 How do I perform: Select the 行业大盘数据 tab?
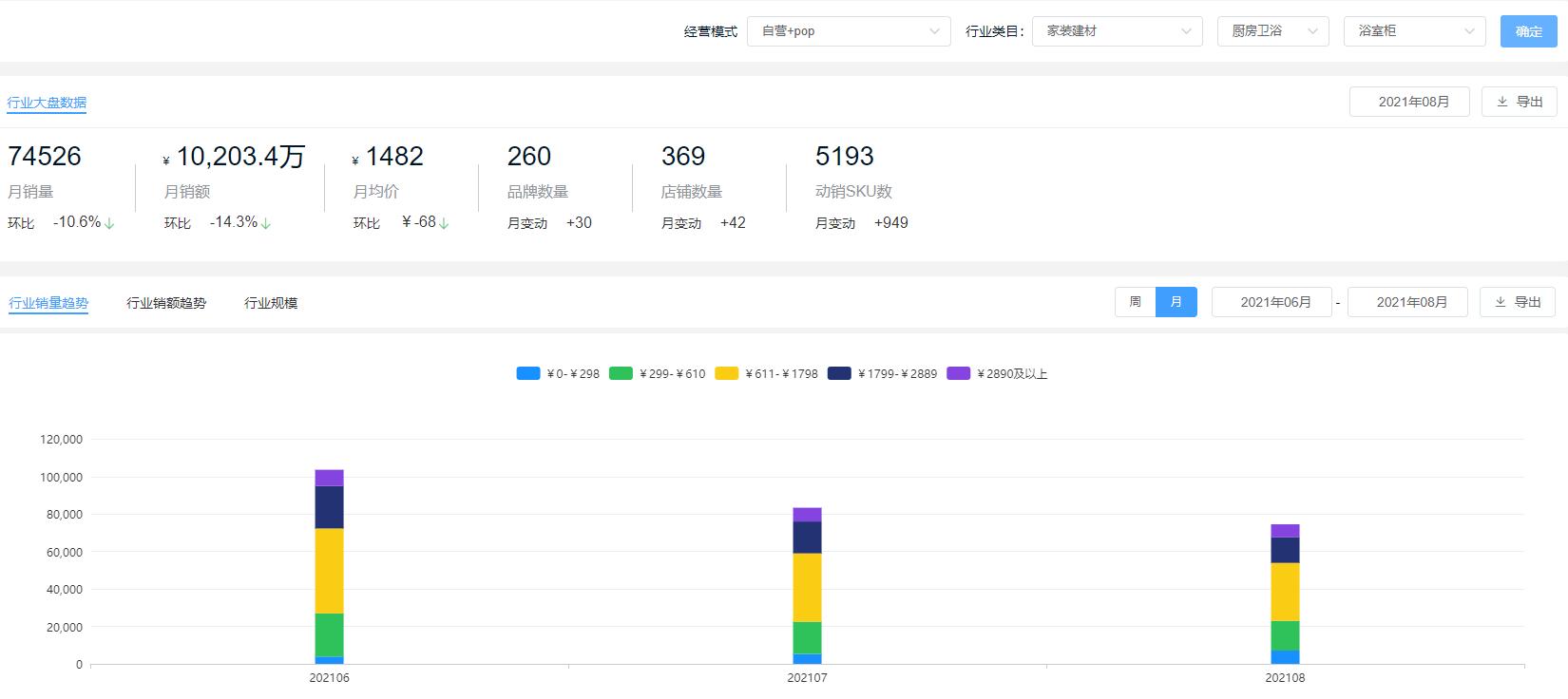click(x=47, y=103)
